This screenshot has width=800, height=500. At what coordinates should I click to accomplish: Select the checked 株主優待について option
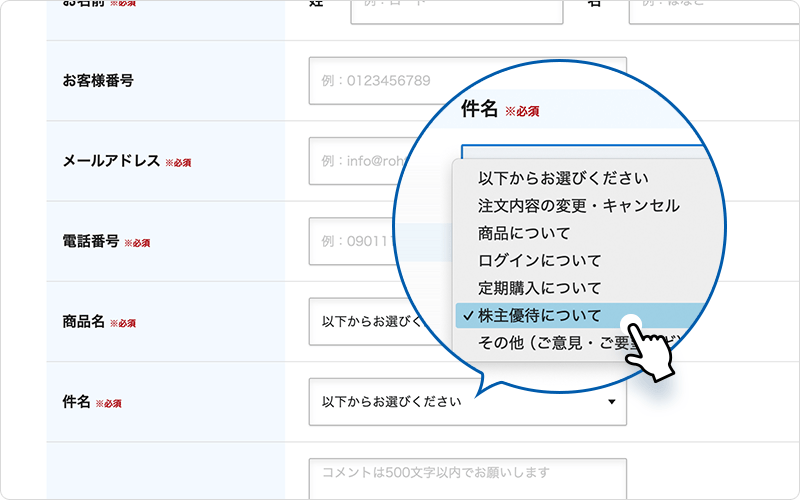(540, 316)
